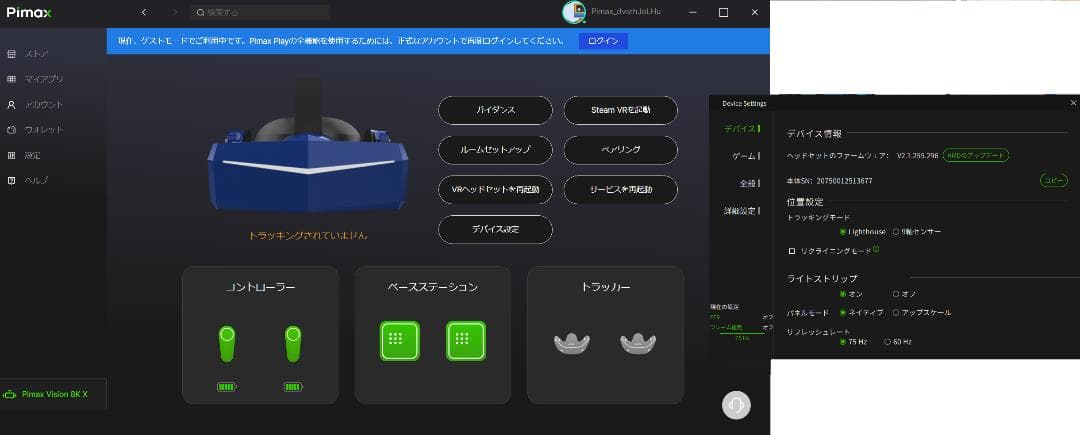This screenshot has height=435, width=1080.
Task: Click the search input field
Action: click(x=260, y=12)
